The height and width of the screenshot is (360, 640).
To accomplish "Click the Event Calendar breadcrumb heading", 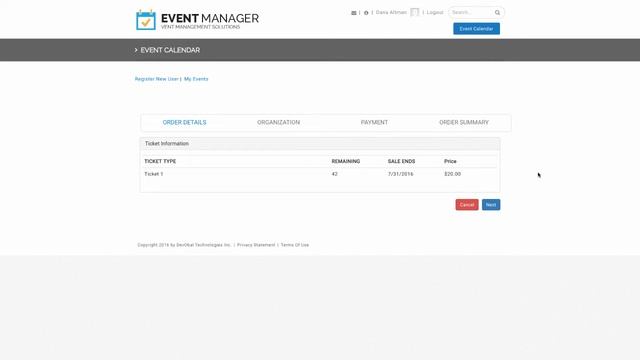I will [x=170, y=50].
